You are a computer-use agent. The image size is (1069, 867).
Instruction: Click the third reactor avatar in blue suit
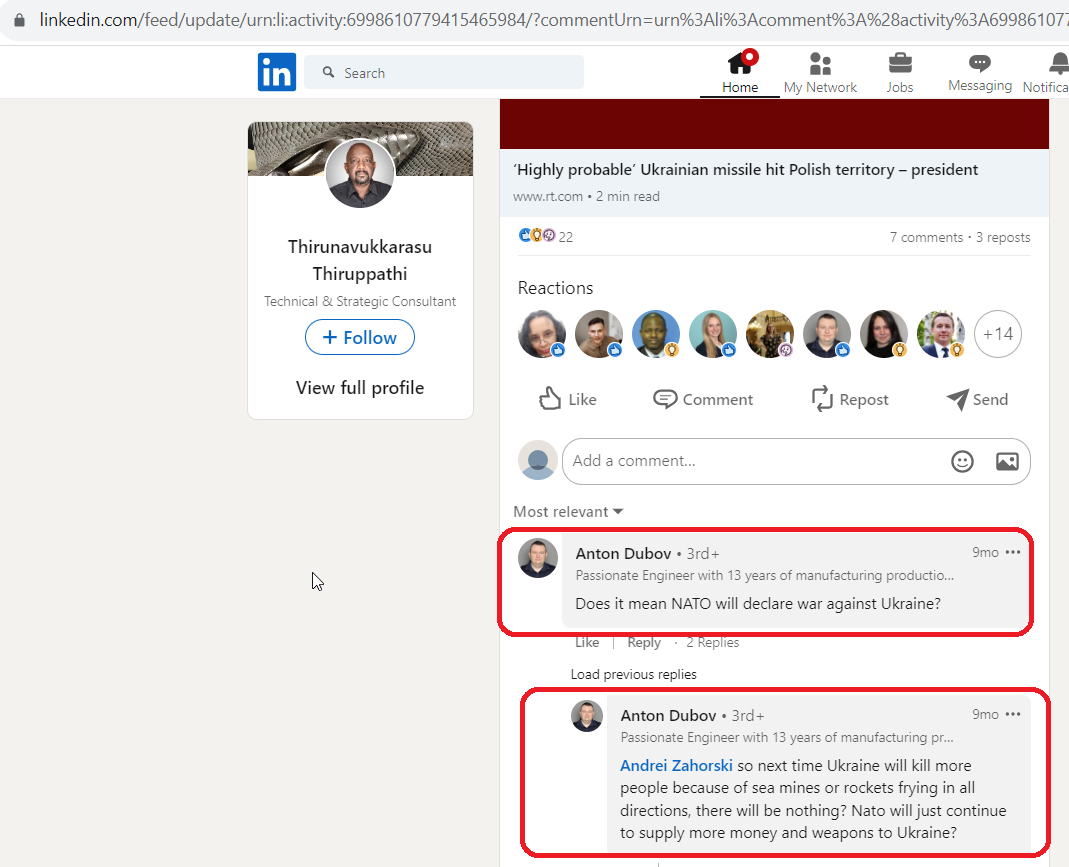[656, 334]
